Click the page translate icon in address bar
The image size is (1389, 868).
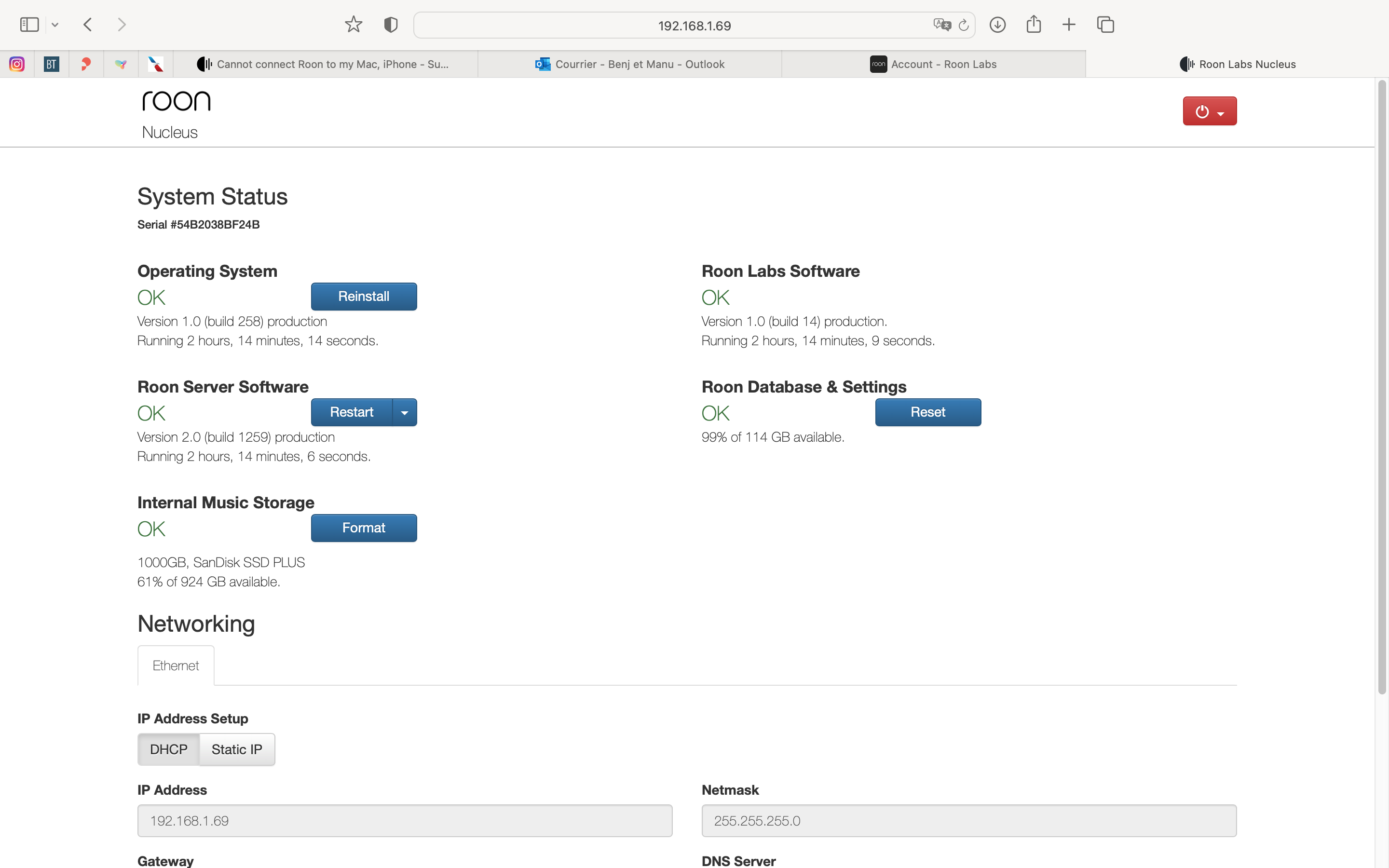pos(941,25)
